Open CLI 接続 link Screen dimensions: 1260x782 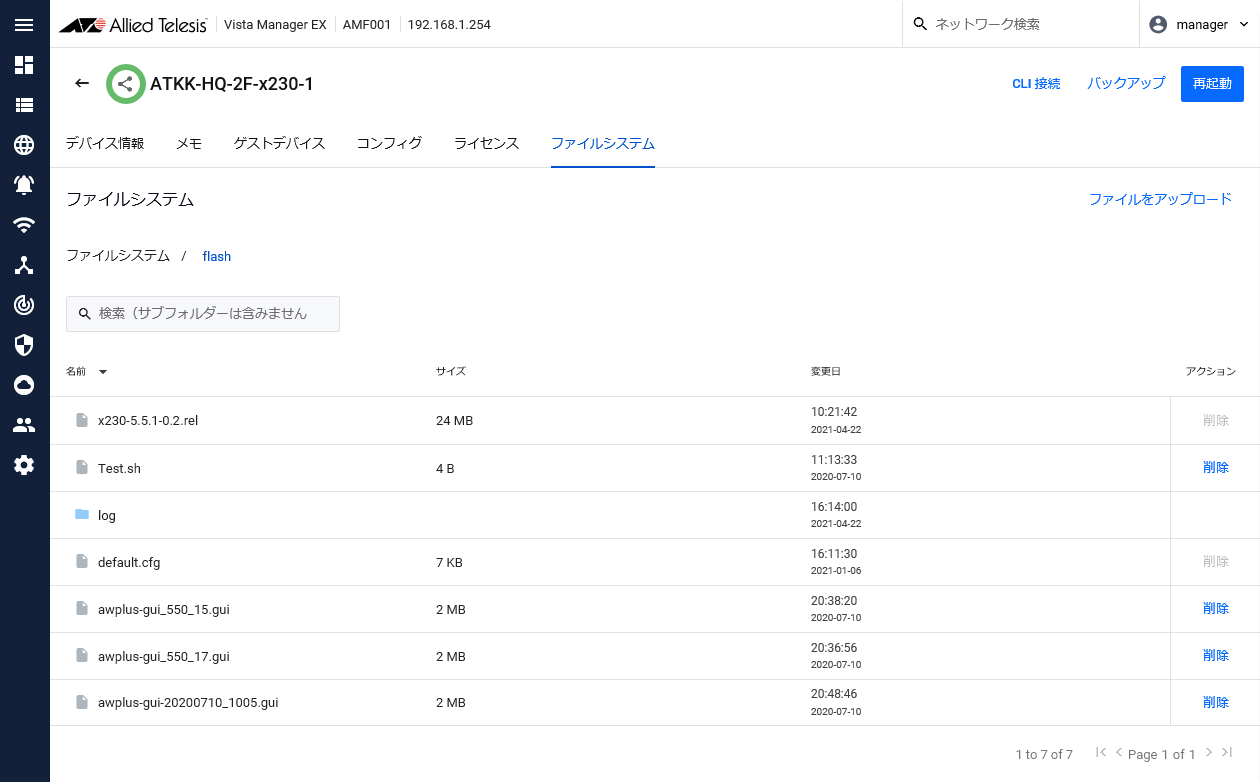pos(1036,84)
